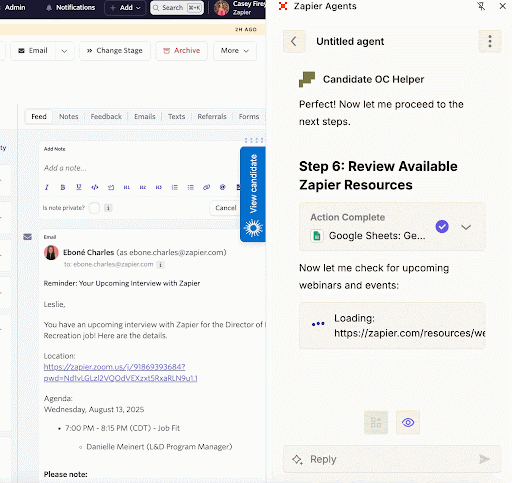
Task: Apply bold formatting in note toolbar
Action: [63, 187]
